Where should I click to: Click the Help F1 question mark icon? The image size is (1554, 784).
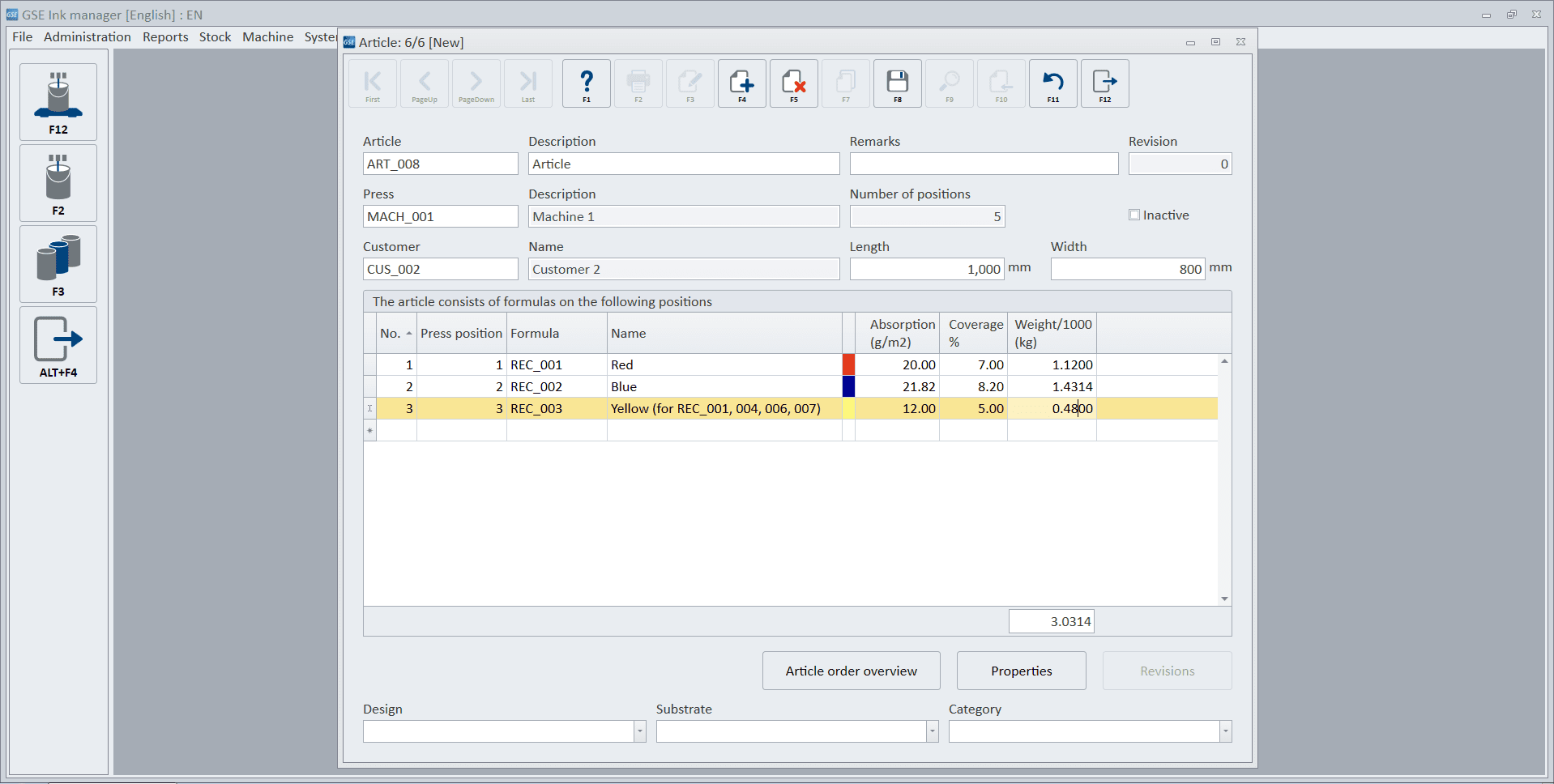pyautogui.click(x=587, y=83)
